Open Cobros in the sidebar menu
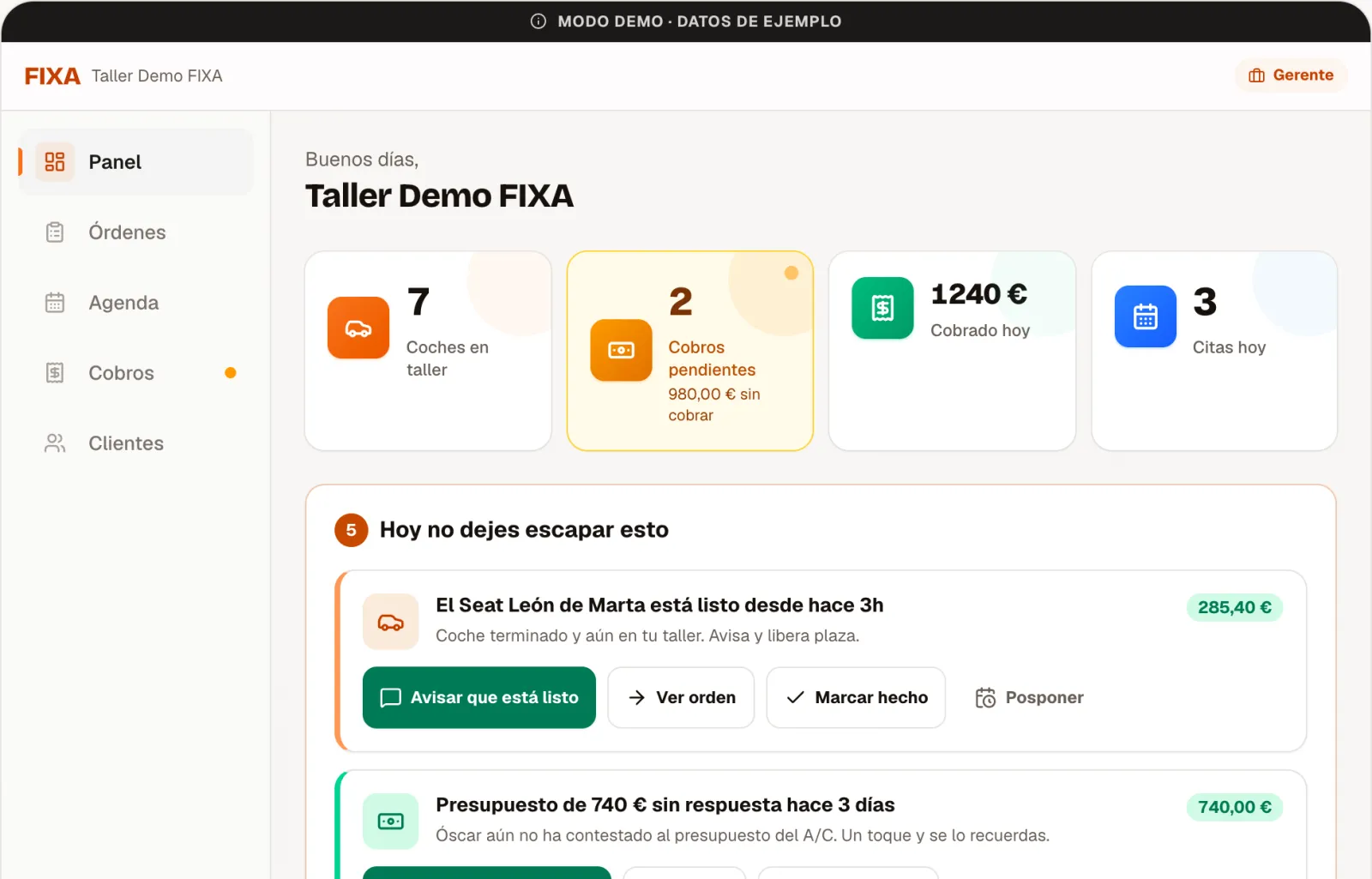 (135, 373)
